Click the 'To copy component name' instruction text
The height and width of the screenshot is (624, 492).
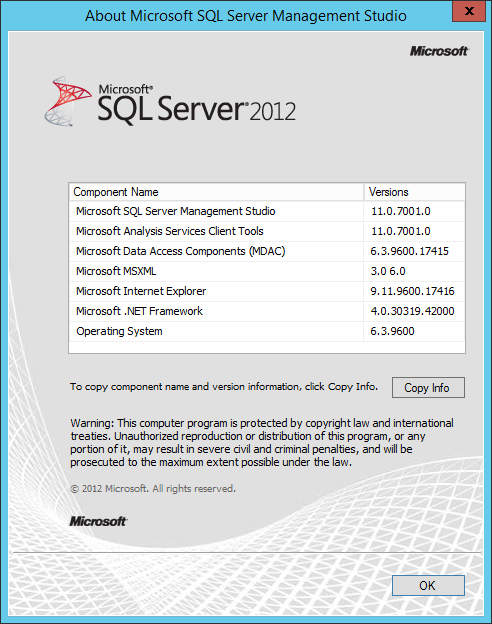pyautogui.click(x=224, y=386)
